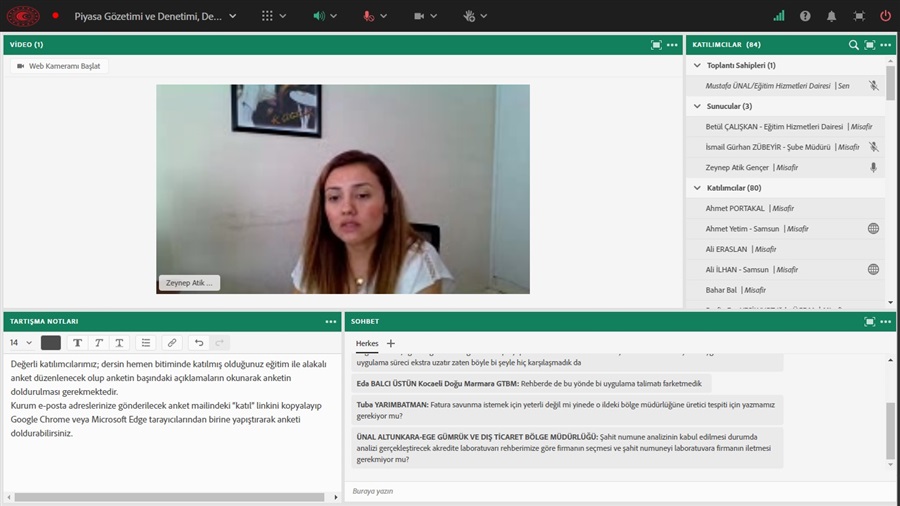This screenshot has width=900, height=506.
Task: Toggle bulleted list in notes toolbar
Action: click(x=146, y=342)
